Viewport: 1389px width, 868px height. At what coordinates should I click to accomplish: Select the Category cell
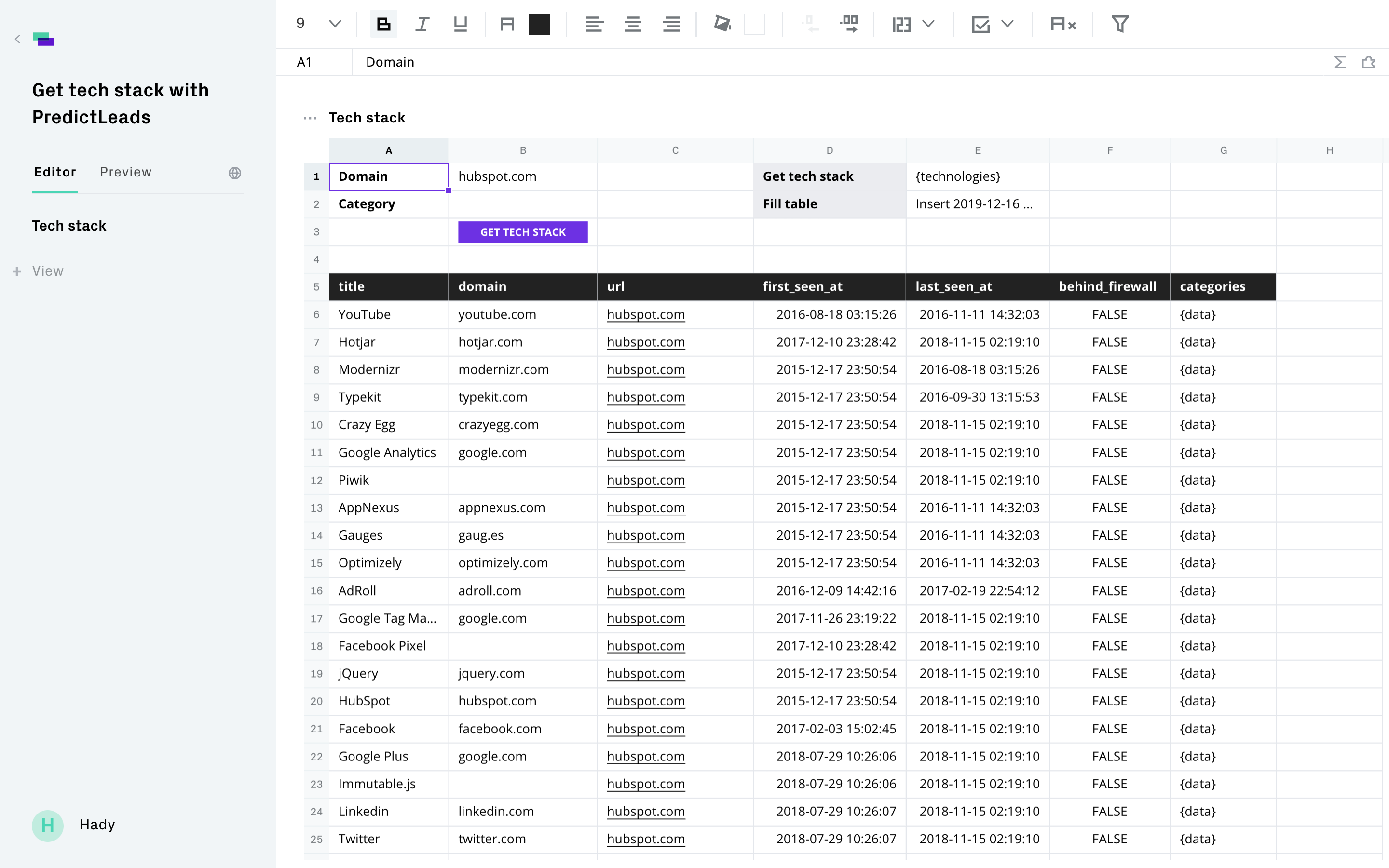(389, 204)
